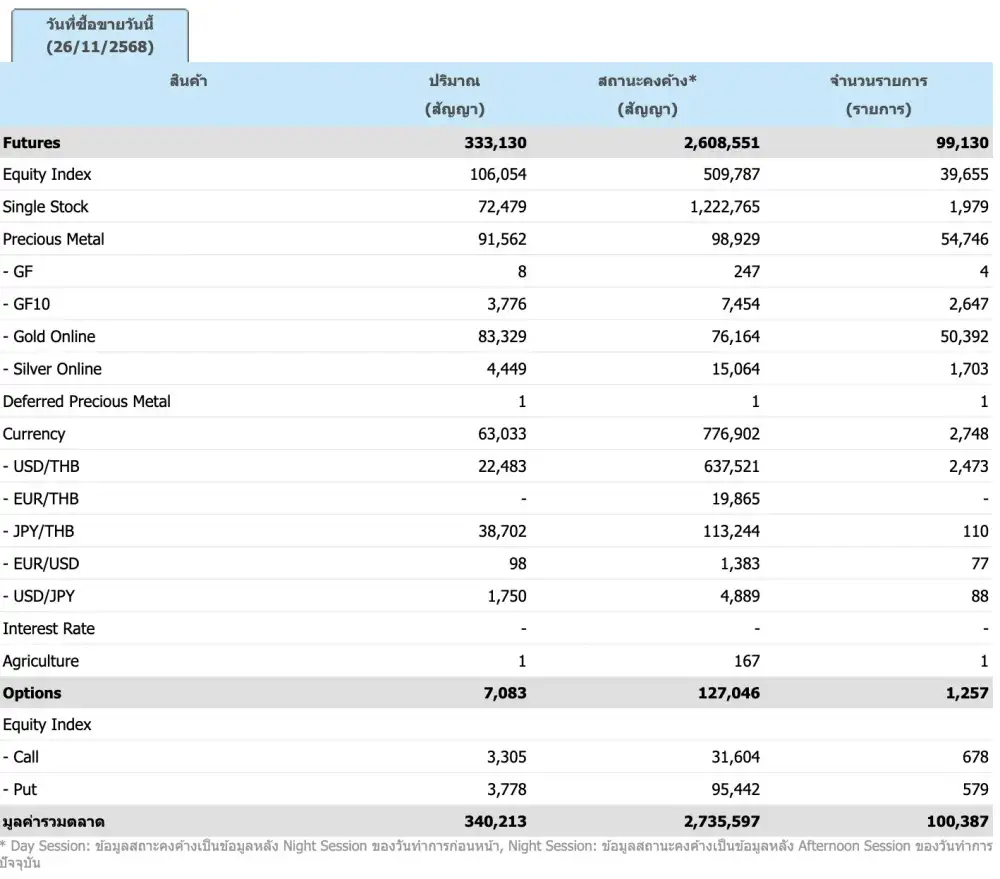Click the จำนวนรายการ column header

point(878,95)
